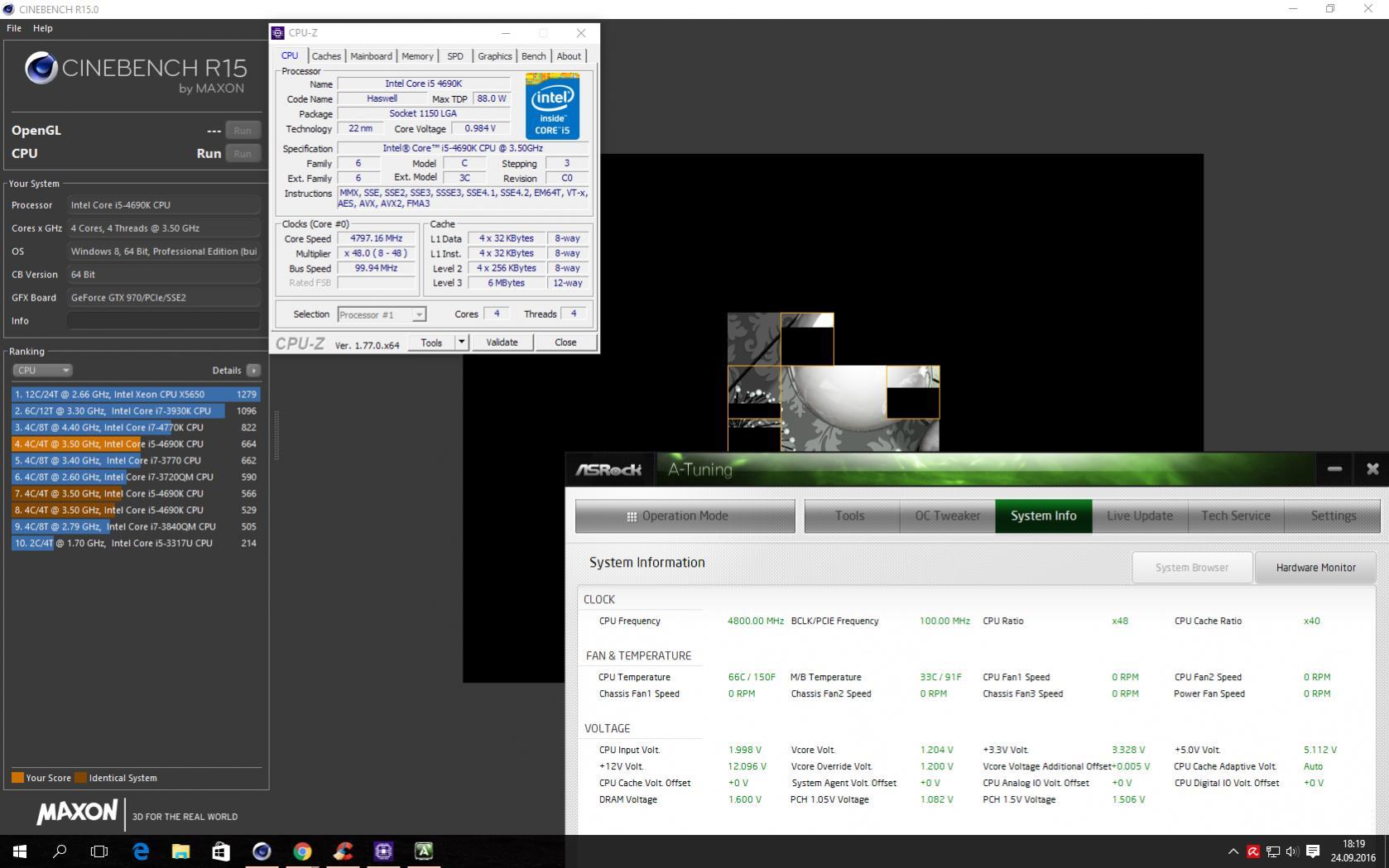Viewport: 1389px width, 868px height.
Task: Open the Tools dropdown arrow in CPU-Z
Action: (462, 343)
